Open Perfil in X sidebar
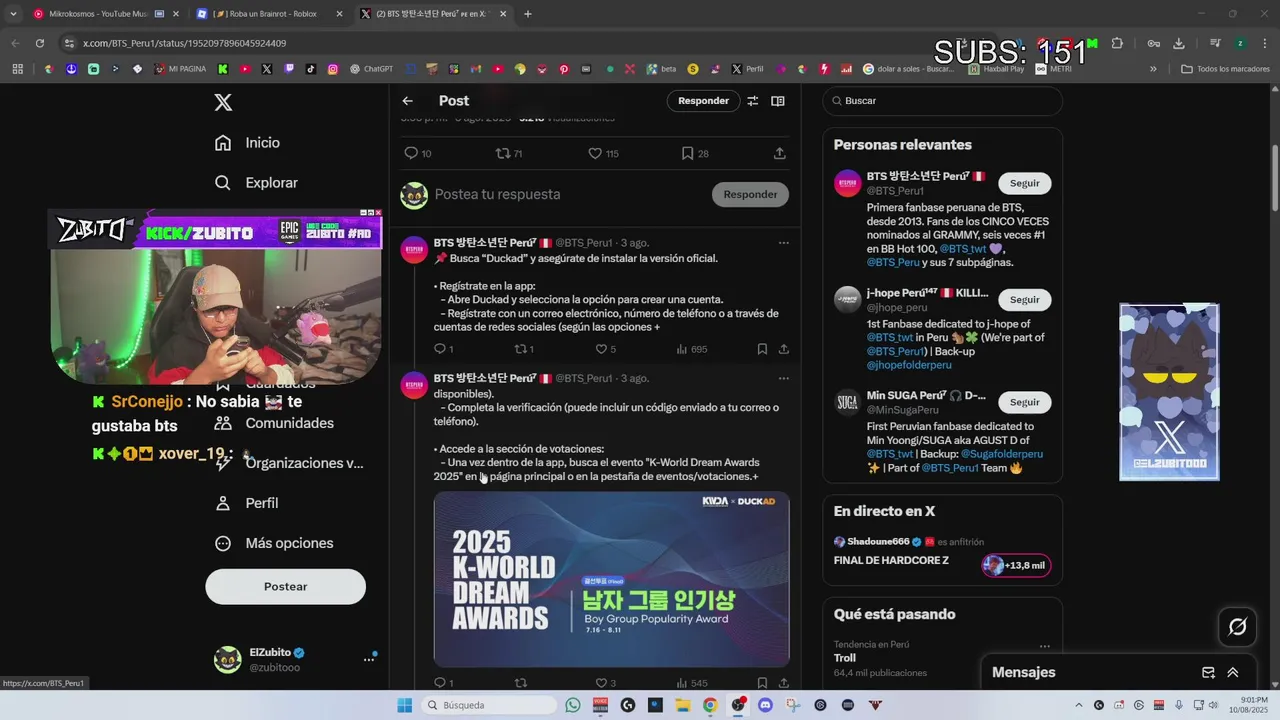 (x=247, y=503)
